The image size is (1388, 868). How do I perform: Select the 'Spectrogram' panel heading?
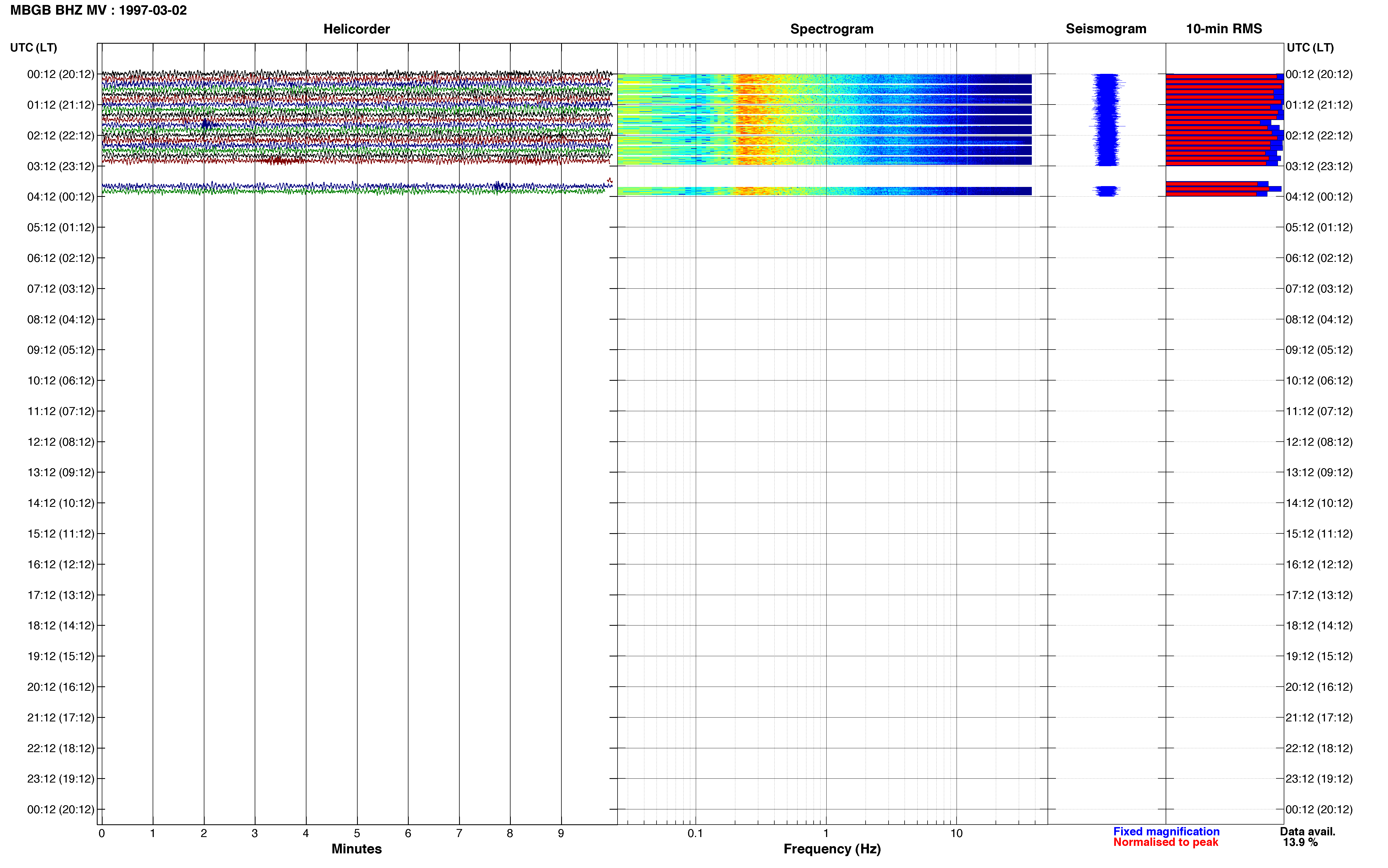pos(832,29)
